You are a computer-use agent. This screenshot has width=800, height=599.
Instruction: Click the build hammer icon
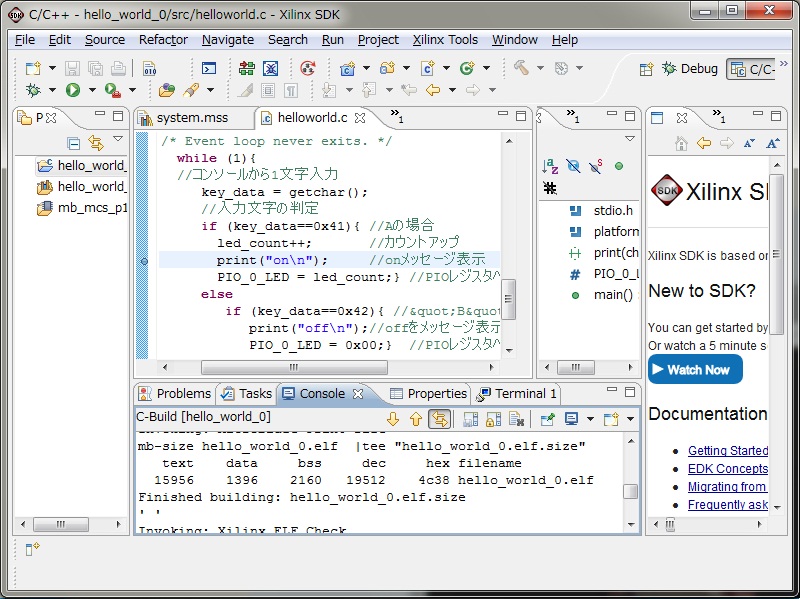pos(521,68)
